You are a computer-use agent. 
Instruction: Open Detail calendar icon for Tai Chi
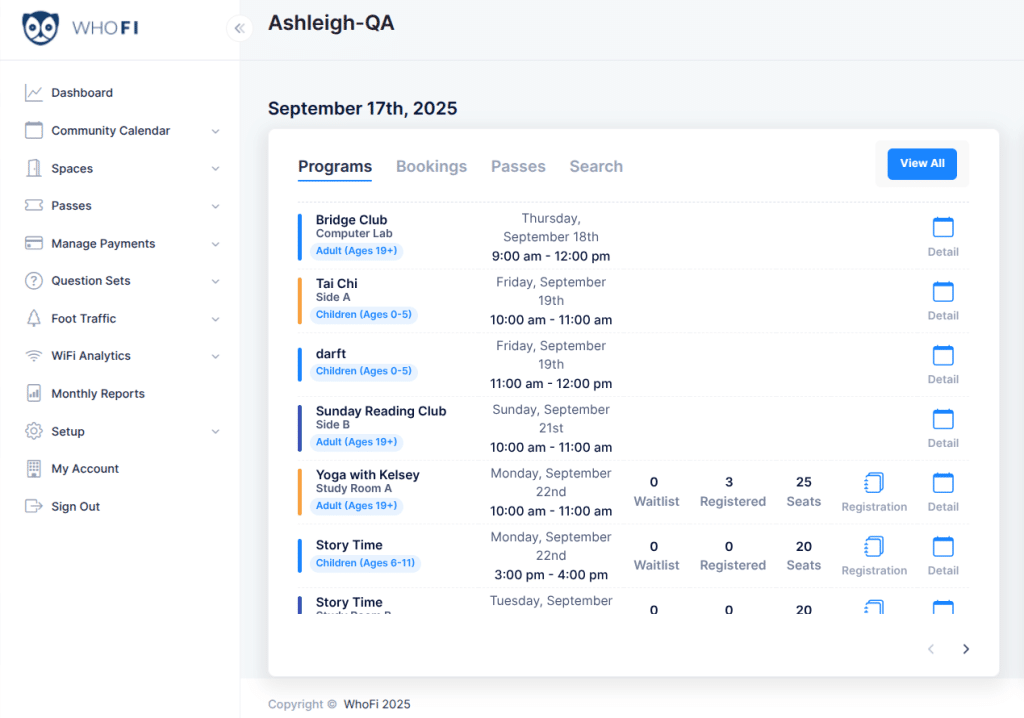(943, 292)
